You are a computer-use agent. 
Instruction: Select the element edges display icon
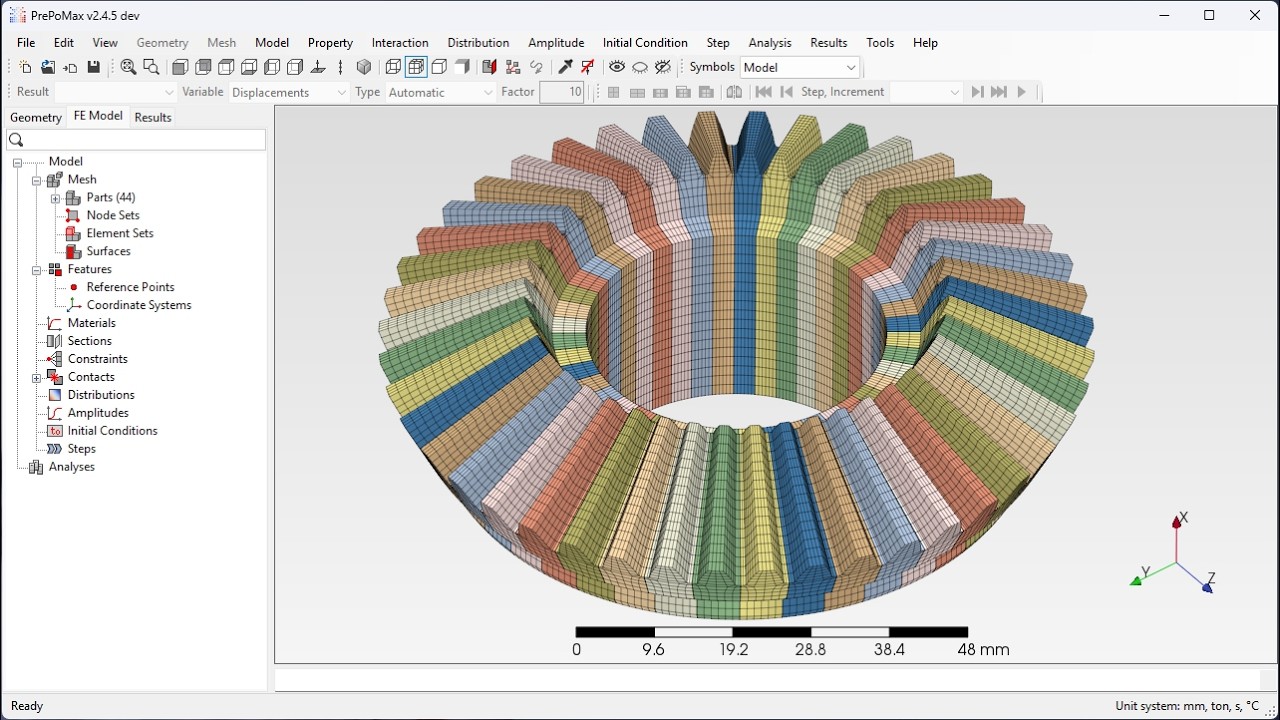[416, 67]
